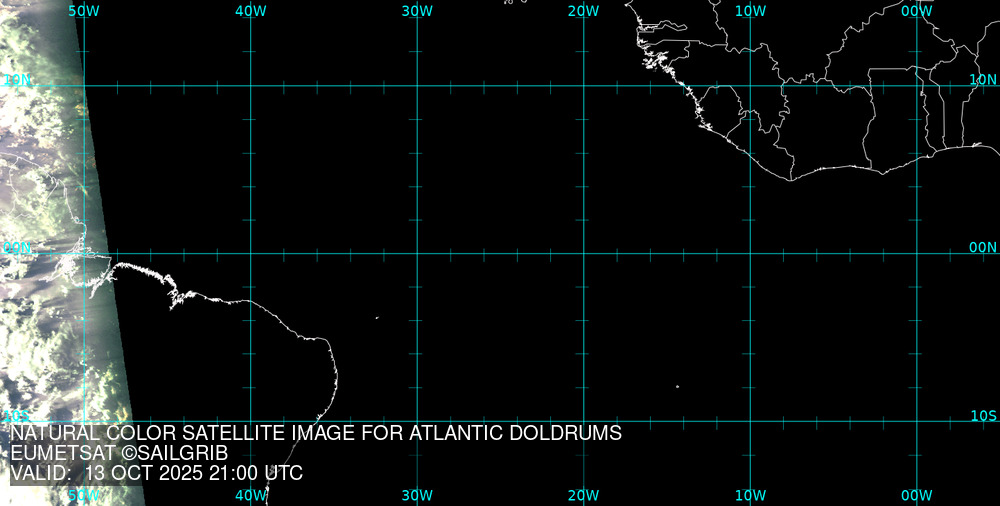Click the 50W longitude label at top edge
Screen dimensions: 1000x506
coord(84,11)
